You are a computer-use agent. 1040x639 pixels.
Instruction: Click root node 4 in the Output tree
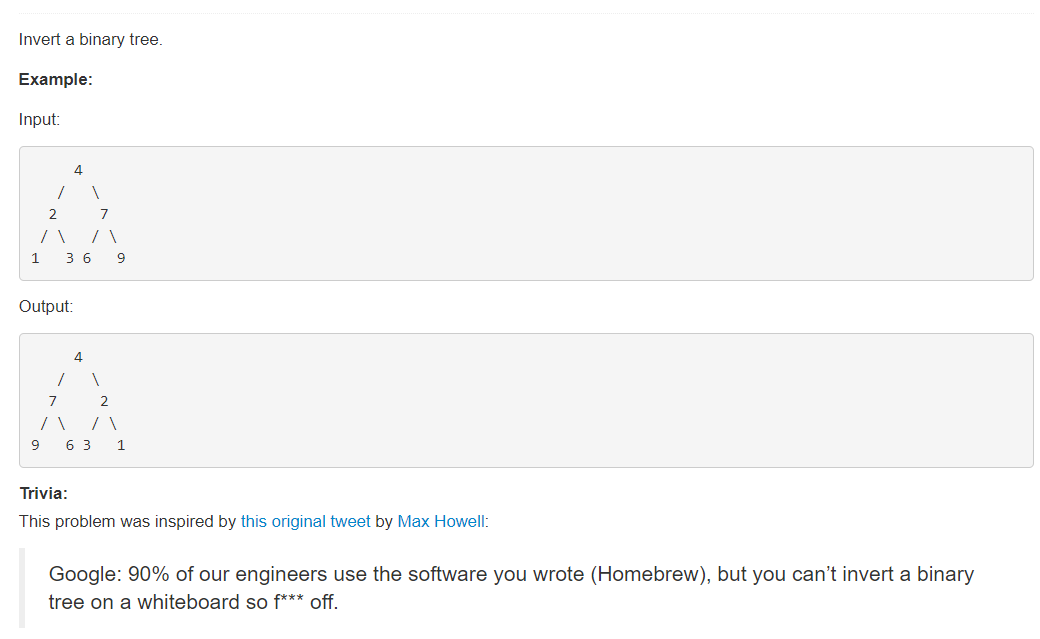(x=78, y=358)
